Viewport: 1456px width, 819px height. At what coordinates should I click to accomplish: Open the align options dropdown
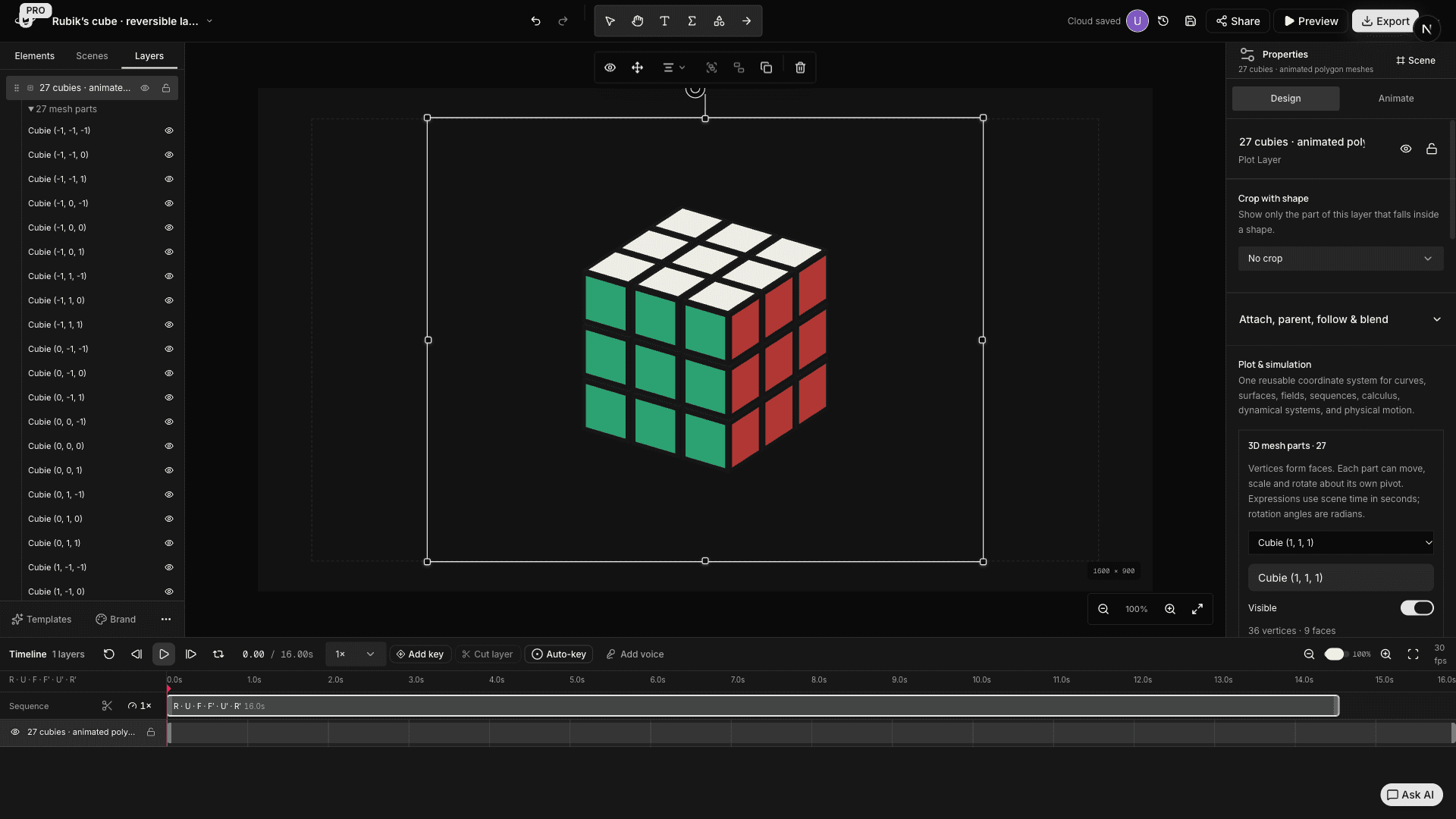coord(673,67)
